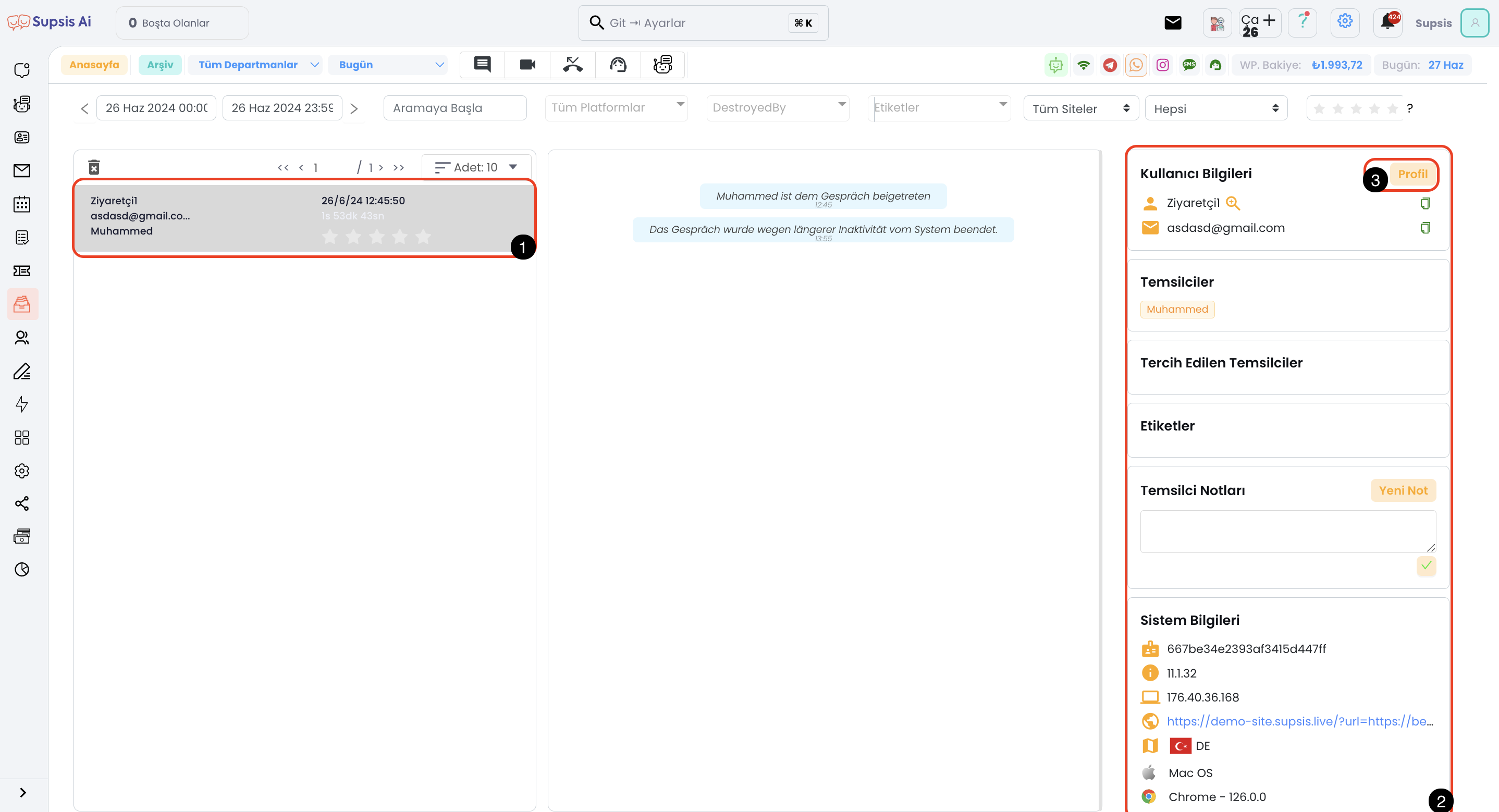
Task: Click the WhatsApp channel status icon
Action: click(1136, 65)
